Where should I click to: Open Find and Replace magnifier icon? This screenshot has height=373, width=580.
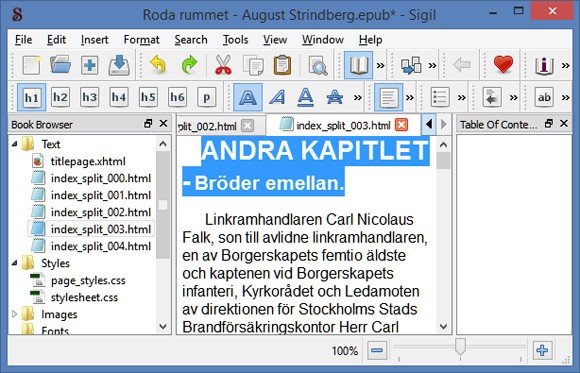(x=318, y=65)
